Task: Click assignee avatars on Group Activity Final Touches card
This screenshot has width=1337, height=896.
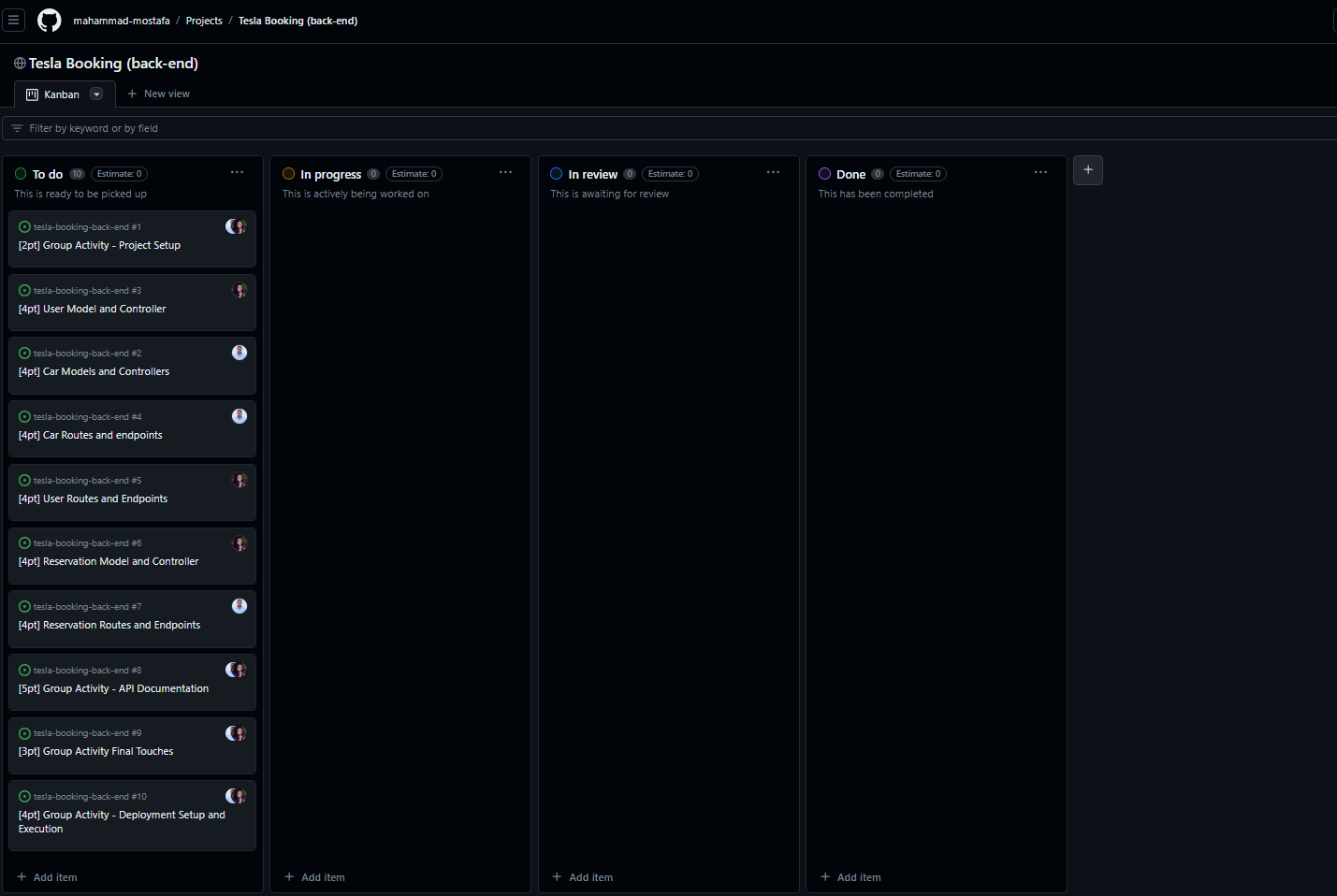Action: click(236, 733)
